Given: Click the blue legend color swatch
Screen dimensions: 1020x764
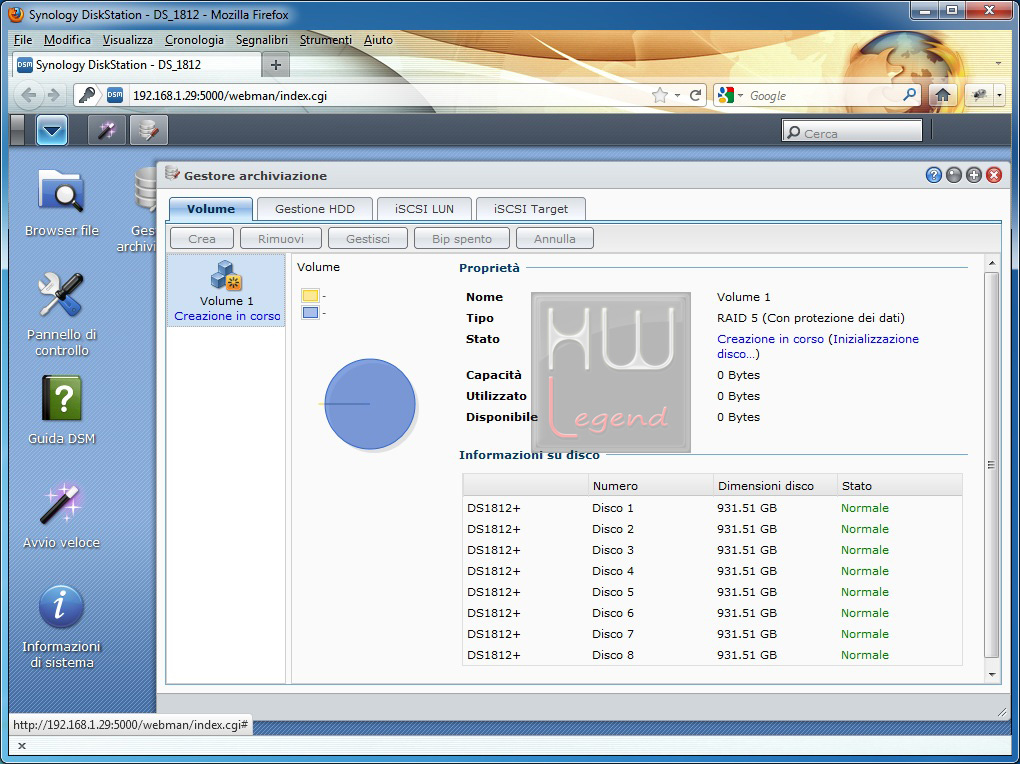Looking at the screenshot, I should click(x=310, y=312).
